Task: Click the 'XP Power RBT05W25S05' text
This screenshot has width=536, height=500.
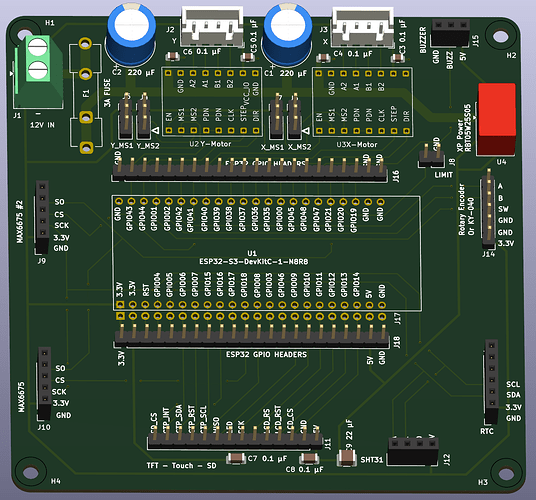Action: pos(464,128)
